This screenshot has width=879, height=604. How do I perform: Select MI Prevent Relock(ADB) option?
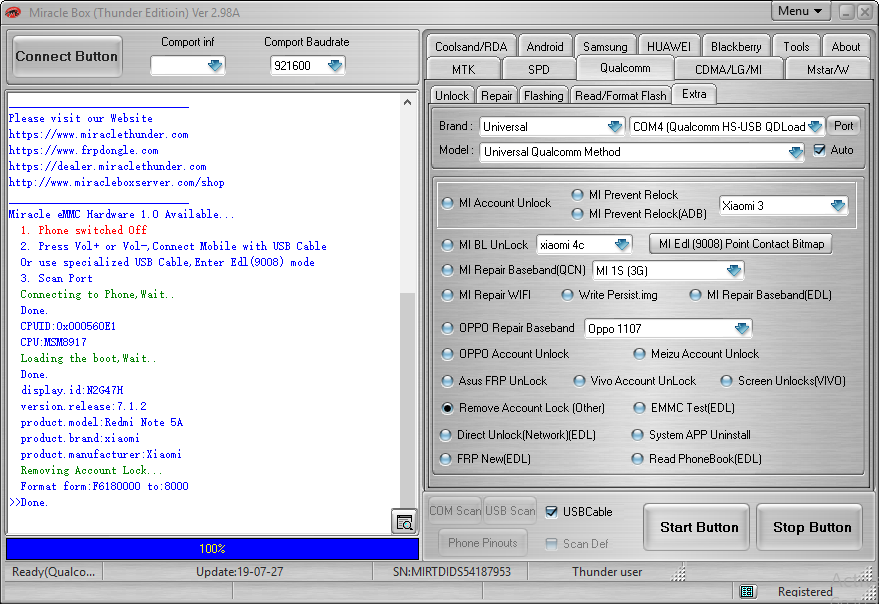(x=577, y=214)
